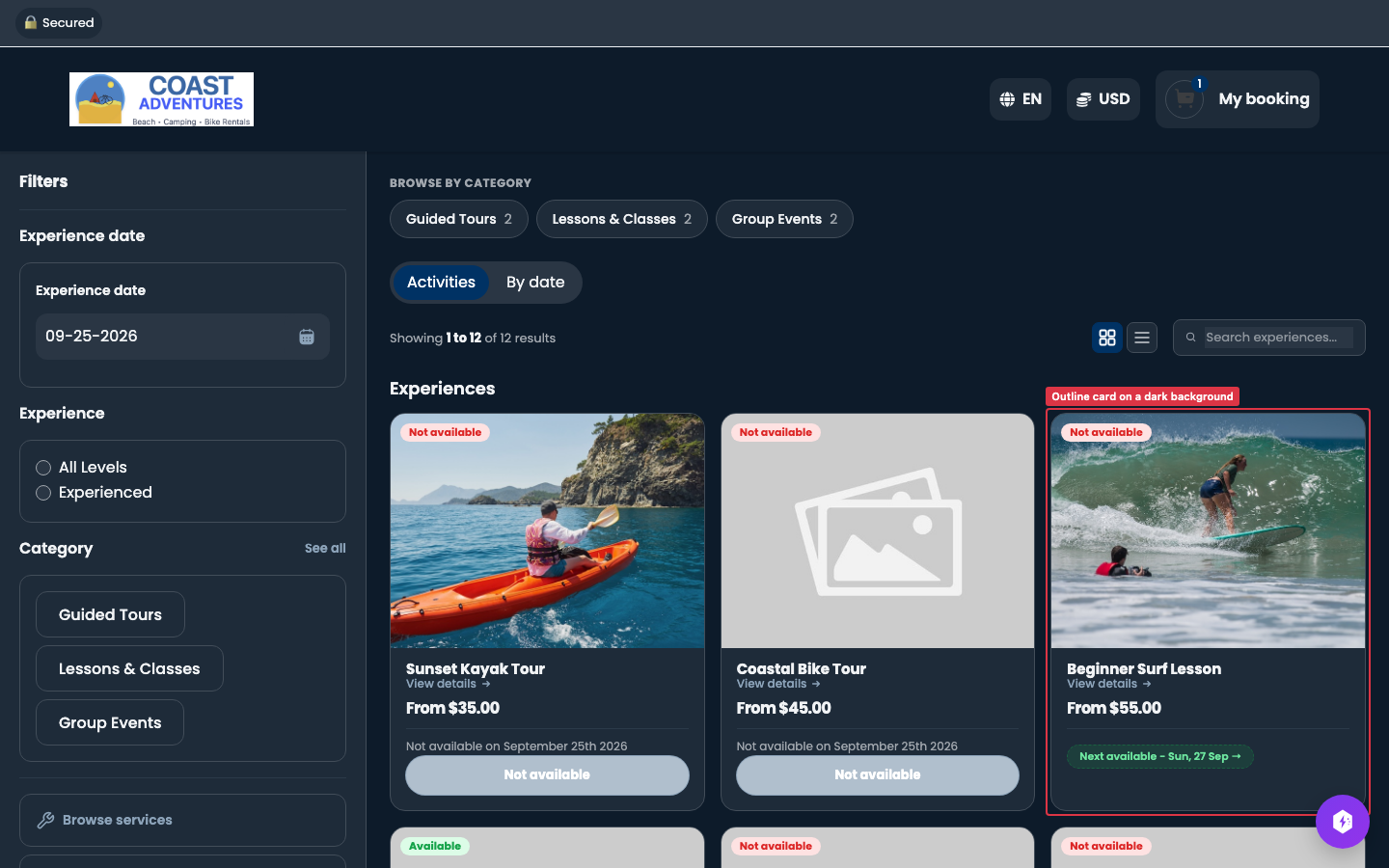Click the search magnifier icon

pos(1191,338)
